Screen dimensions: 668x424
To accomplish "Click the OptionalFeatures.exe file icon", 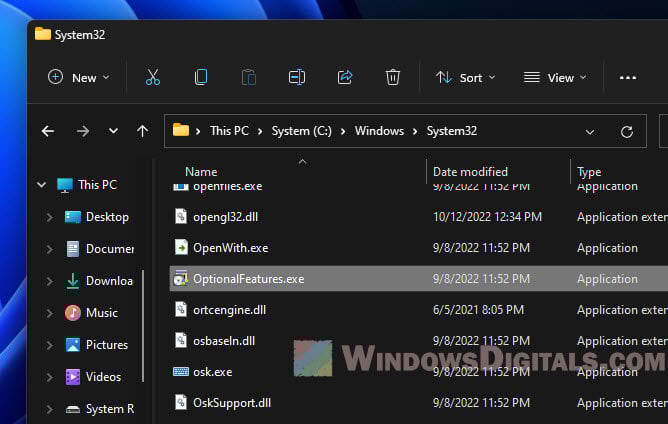I will 181,278.
